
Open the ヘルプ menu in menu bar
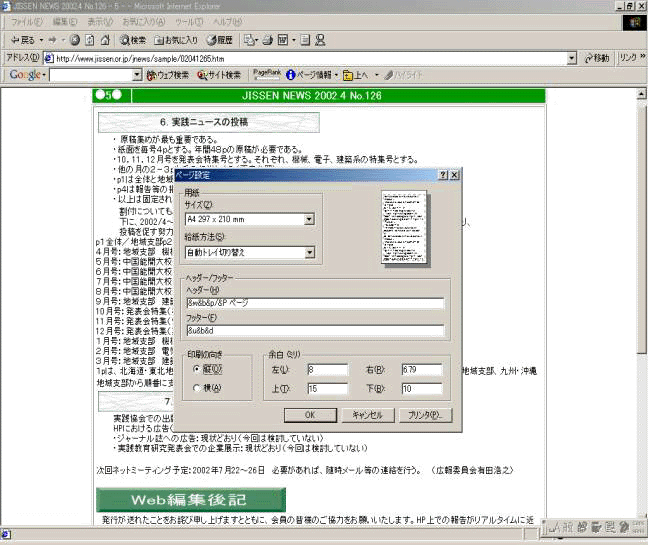pos(226,22)
